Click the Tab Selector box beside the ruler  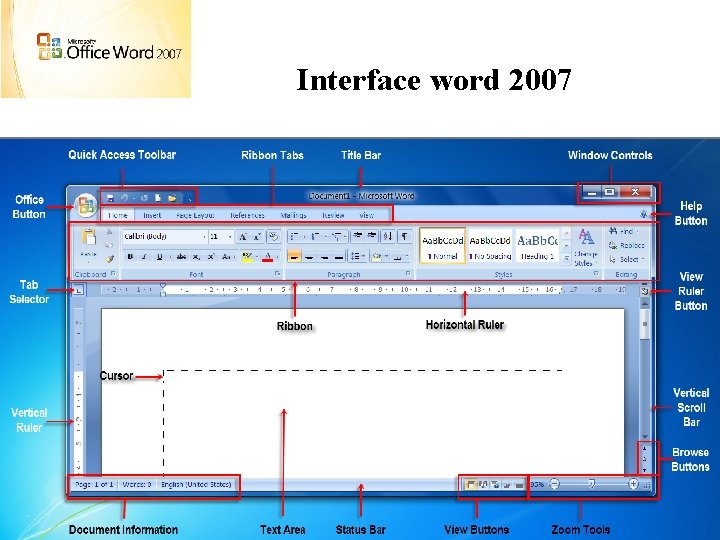79,290
